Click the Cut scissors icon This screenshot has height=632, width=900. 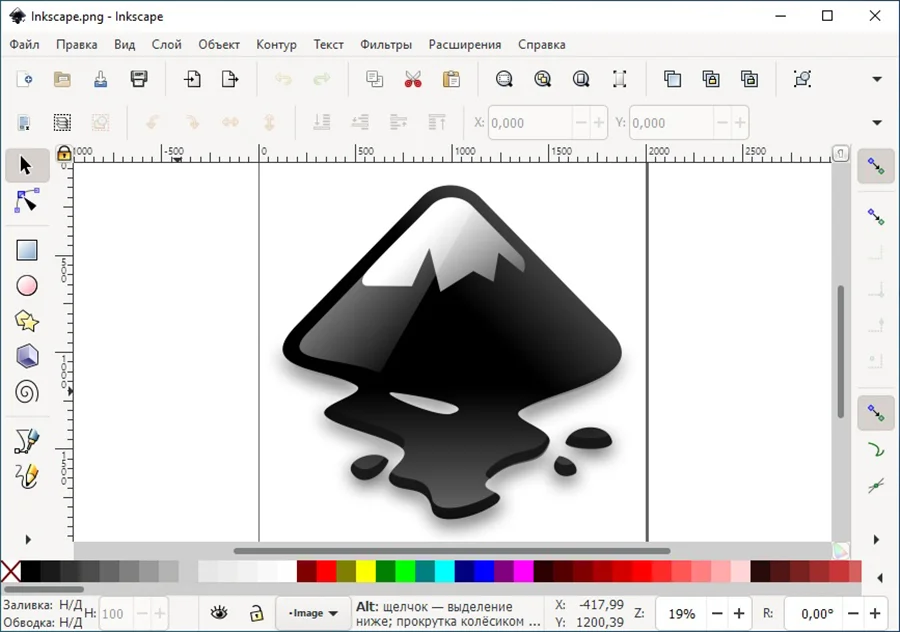pyautogui.click(x=413, y=79)
